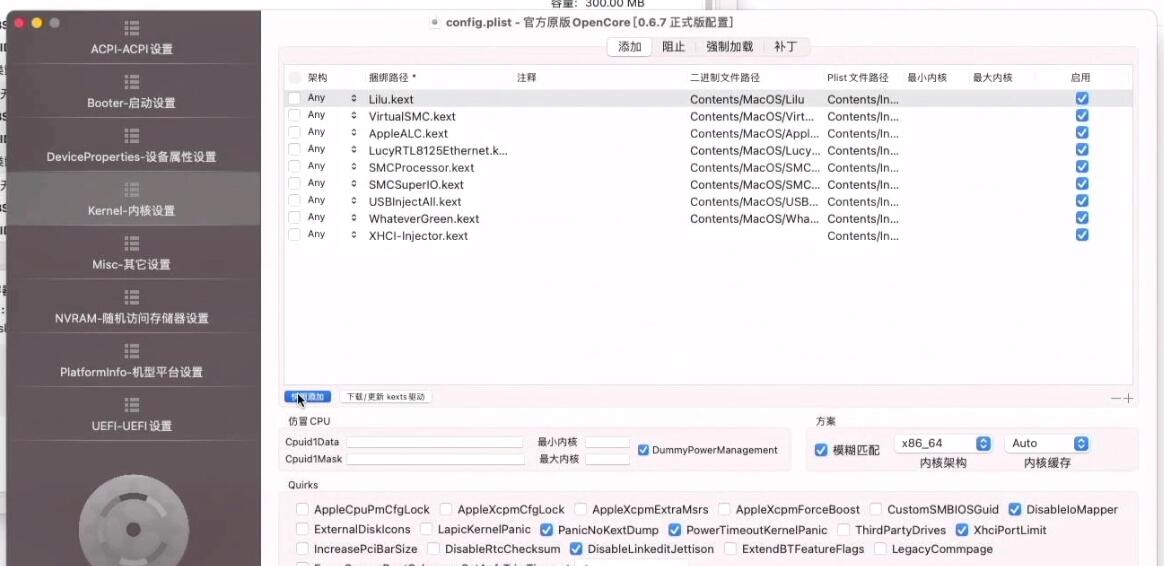The width and height of the screenshot is (1164, 566).
Task: Select the USBInjectAll.kext row name
Action: pyautogui.click(x=415, y=201)
